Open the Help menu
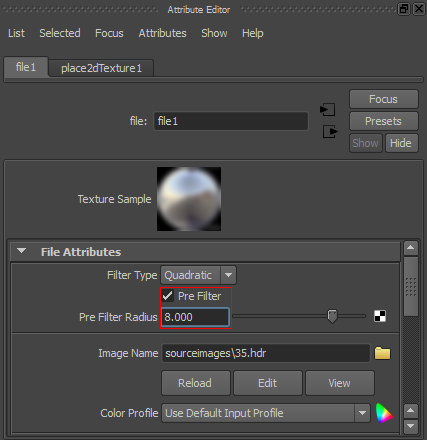Image resolution: width=427 pixels, height=440 pixels. (x=253, y=33)
